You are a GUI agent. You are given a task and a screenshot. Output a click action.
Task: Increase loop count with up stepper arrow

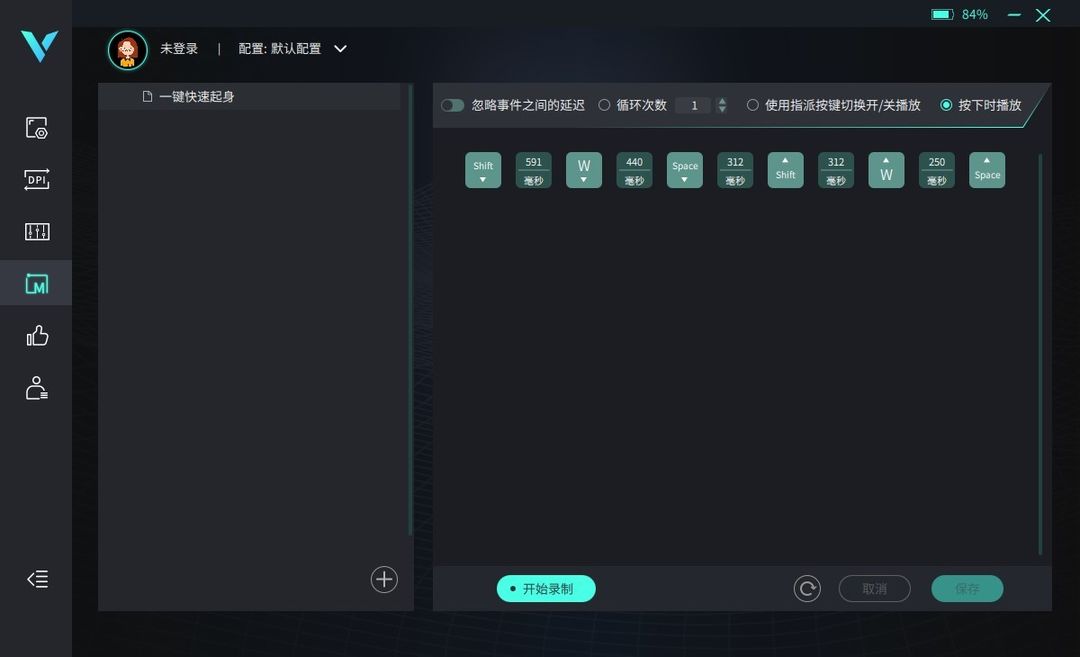(x=722, y=101)
